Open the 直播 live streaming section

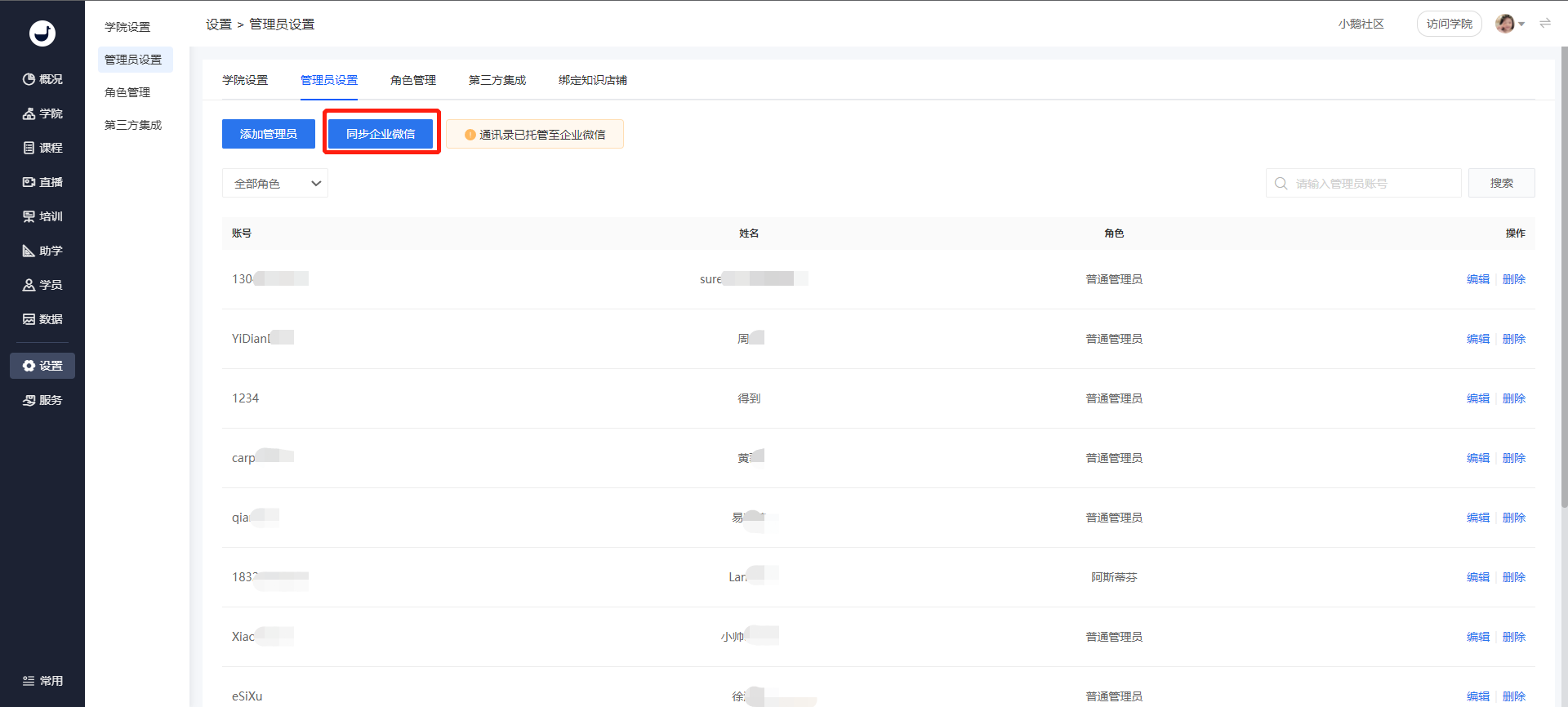(x=42, y=182)
